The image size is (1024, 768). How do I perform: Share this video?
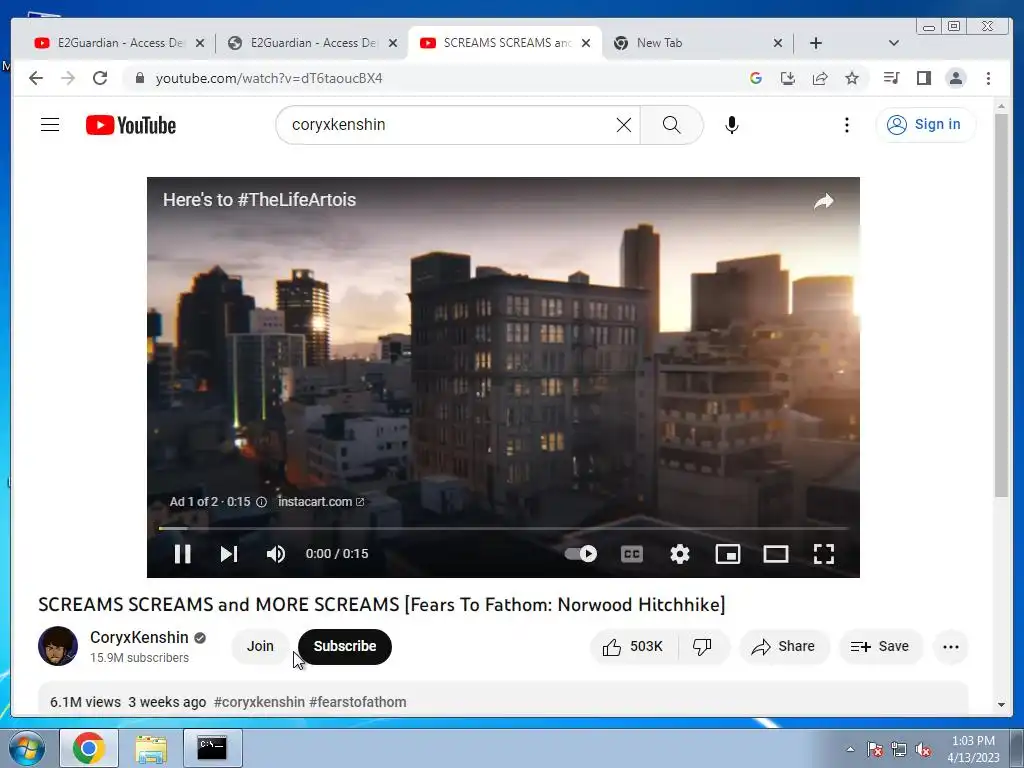pos(783,647)
